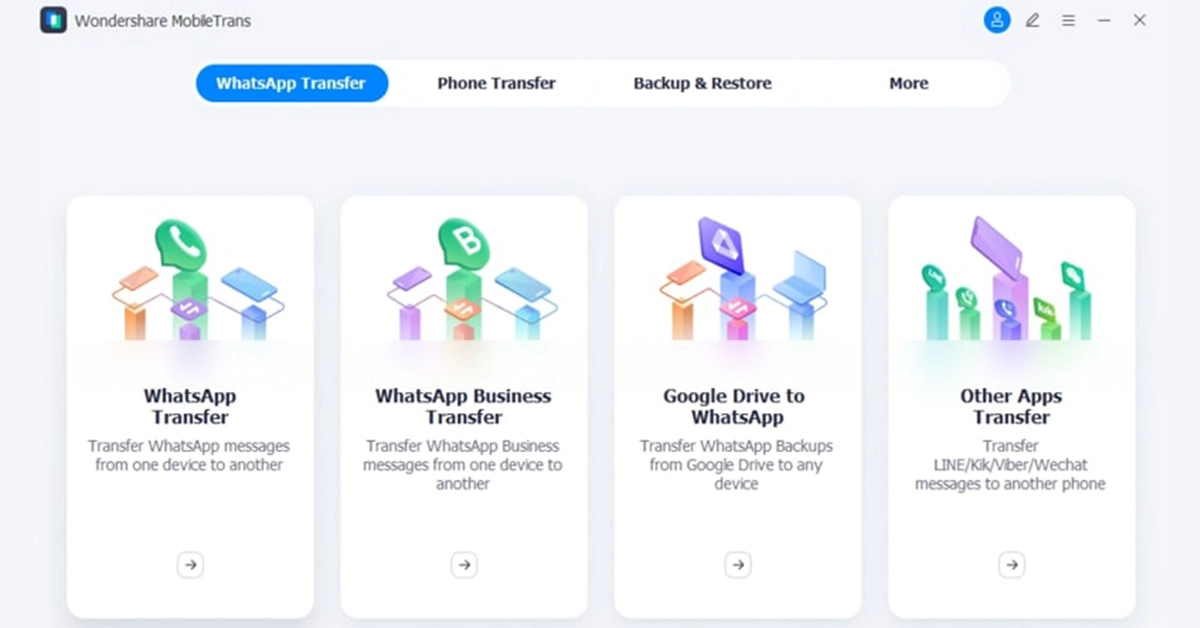Minimize the MobileTrans window
This screenshot has width=1200, height=628.
(1104, 20)
